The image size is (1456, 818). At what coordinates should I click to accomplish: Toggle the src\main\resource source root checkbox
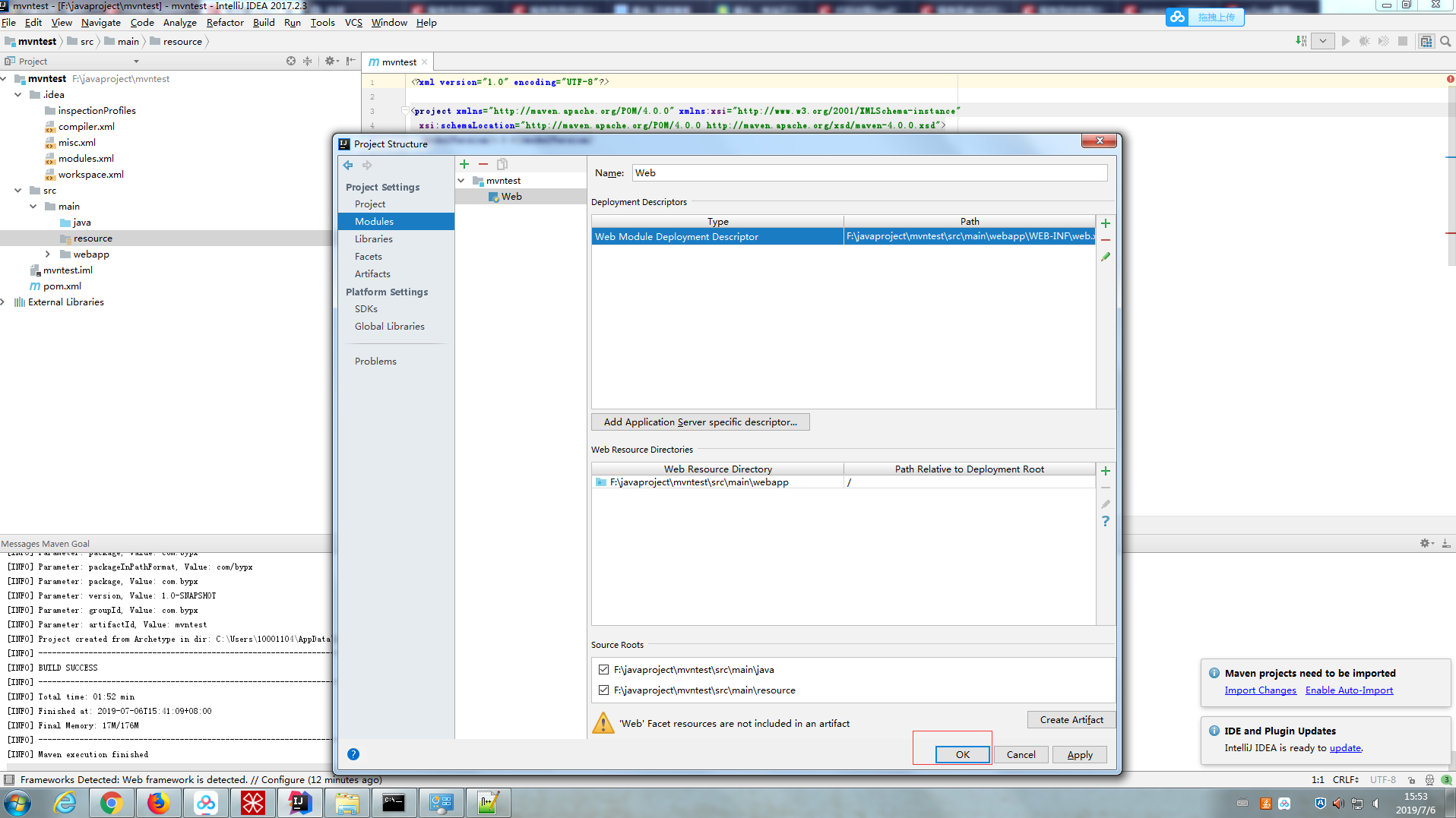[x=603, y=690]
